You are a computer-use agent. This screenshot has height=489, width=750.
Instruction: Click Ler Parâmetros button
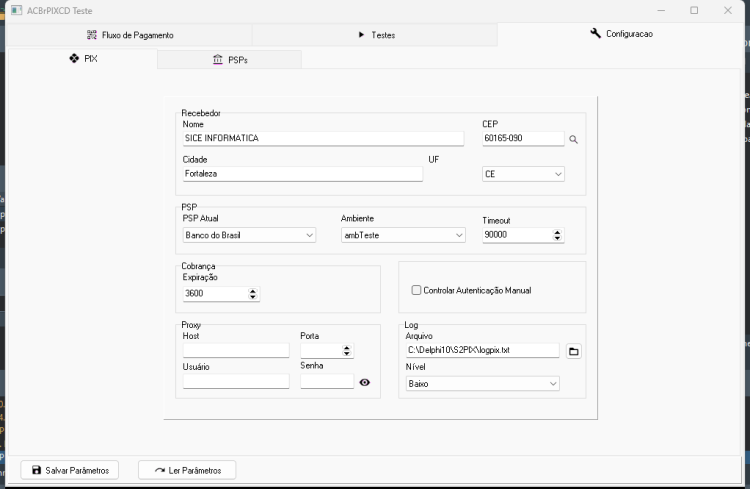(x=187, y=470)
